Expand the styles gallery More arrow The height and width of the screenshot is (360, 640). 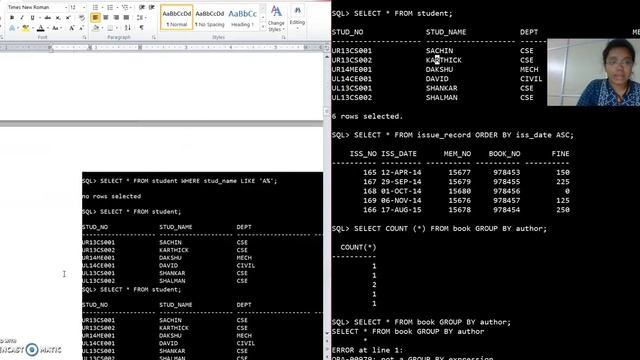(x=263, y=27)
